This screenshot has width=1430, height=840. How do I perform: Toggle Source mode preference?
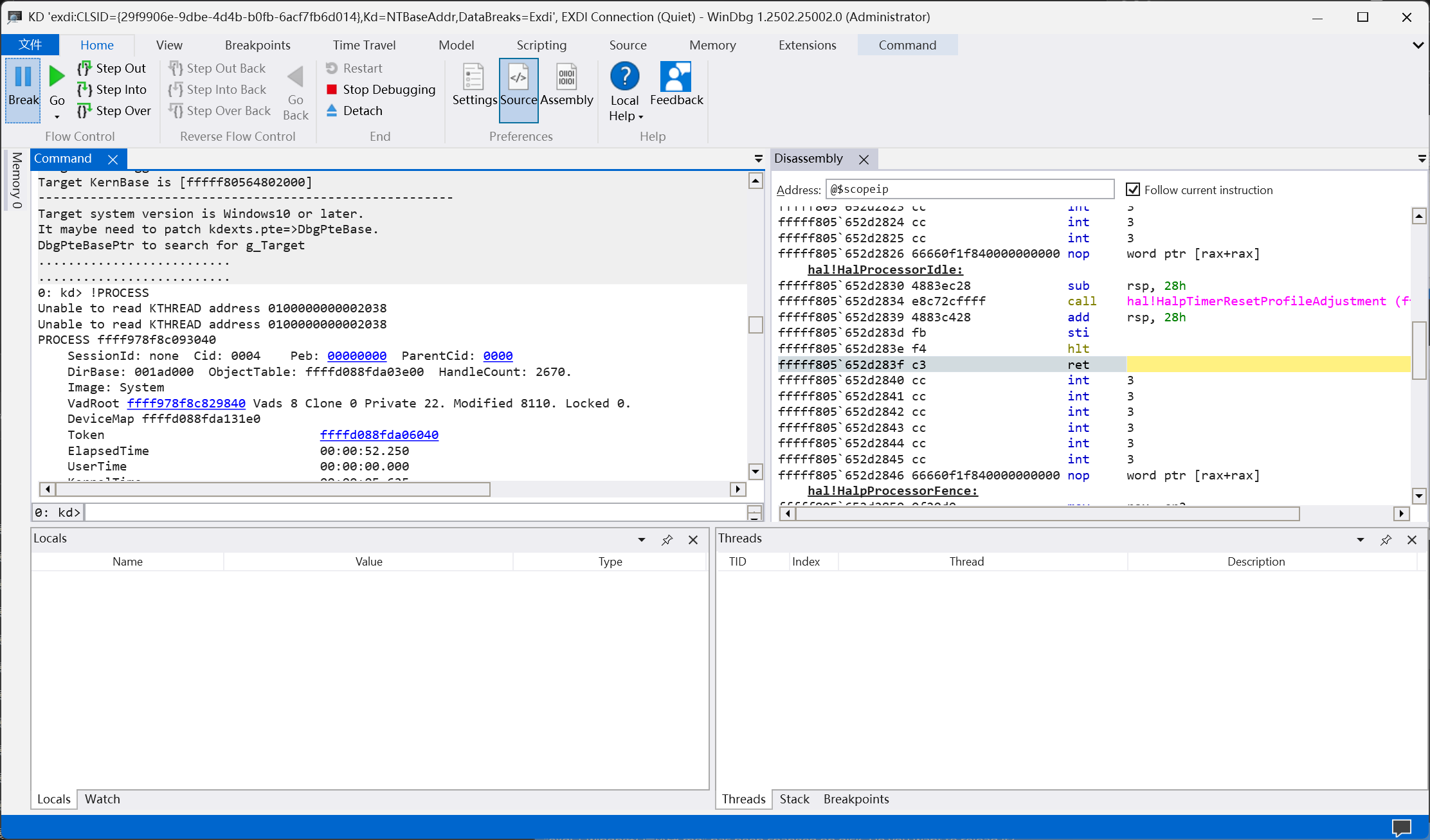point(518,90)
